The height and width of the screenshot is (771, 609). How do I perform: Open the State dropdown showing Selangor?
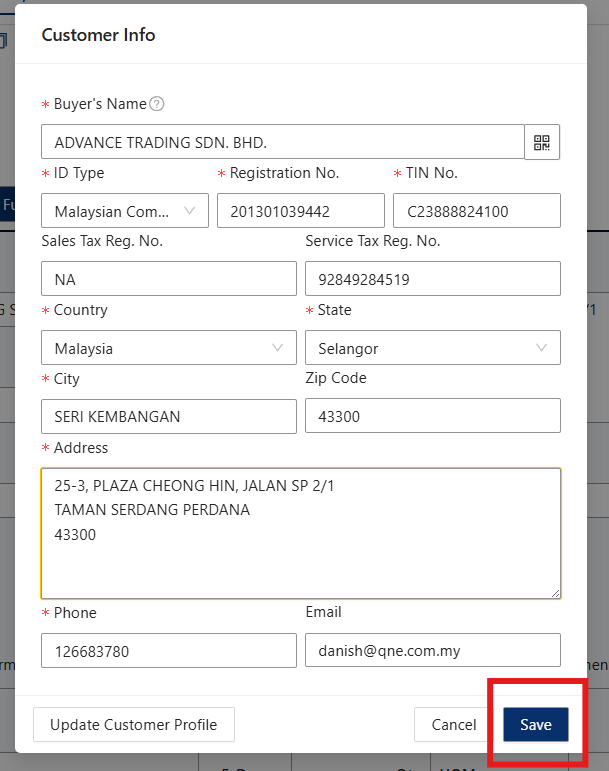pos(432,348)
